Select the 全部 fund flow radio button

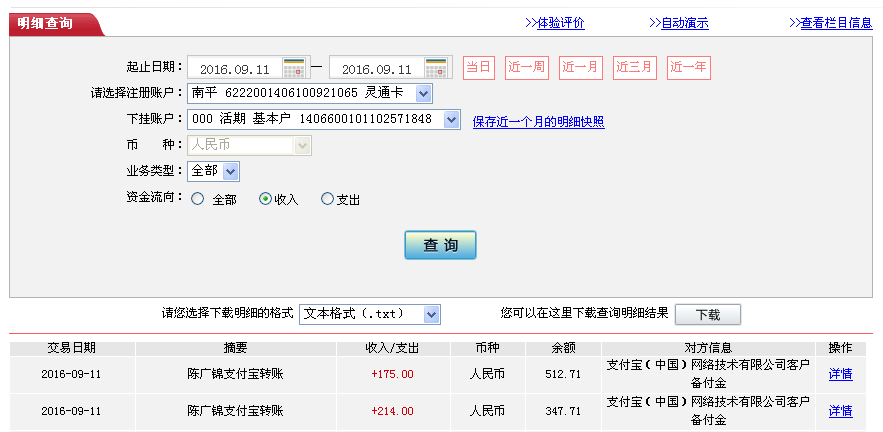(197, 199)
